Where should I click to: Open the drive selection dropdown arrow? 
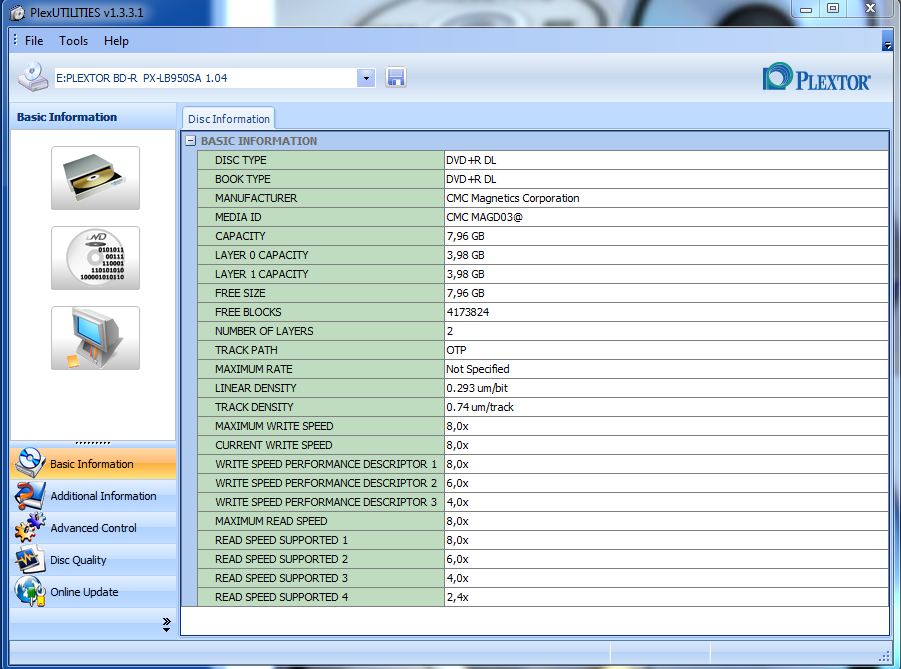coord(366,78)
